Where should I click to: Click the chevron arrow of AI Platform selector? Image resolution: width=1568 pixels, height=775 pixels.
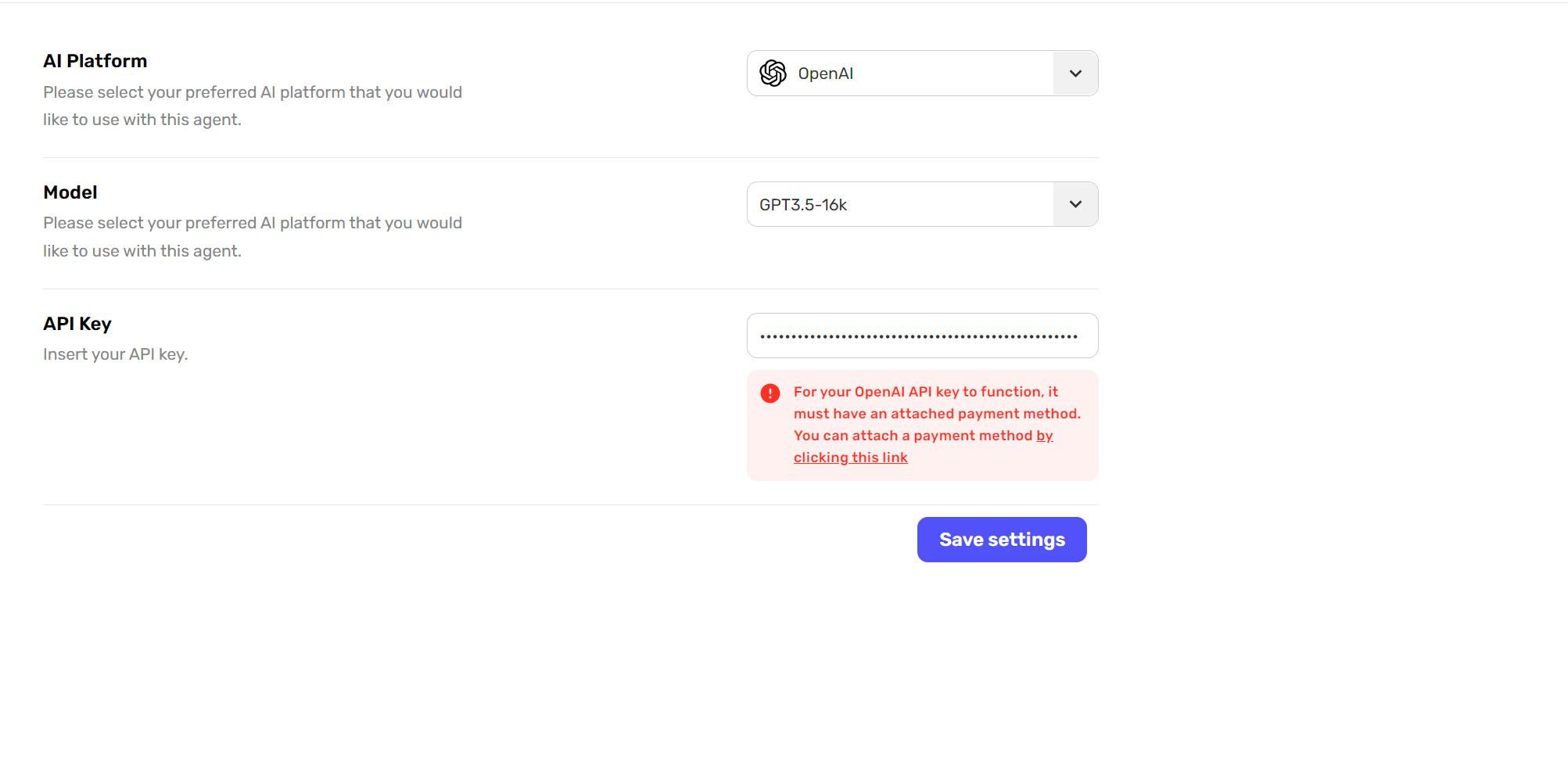[1075, 74]
